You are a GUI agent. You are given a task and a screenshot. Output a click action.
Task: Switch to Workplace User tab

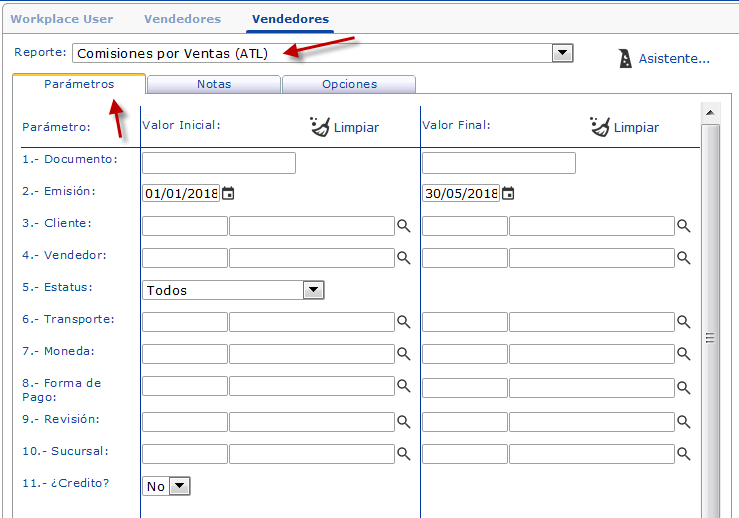point(62,19)
